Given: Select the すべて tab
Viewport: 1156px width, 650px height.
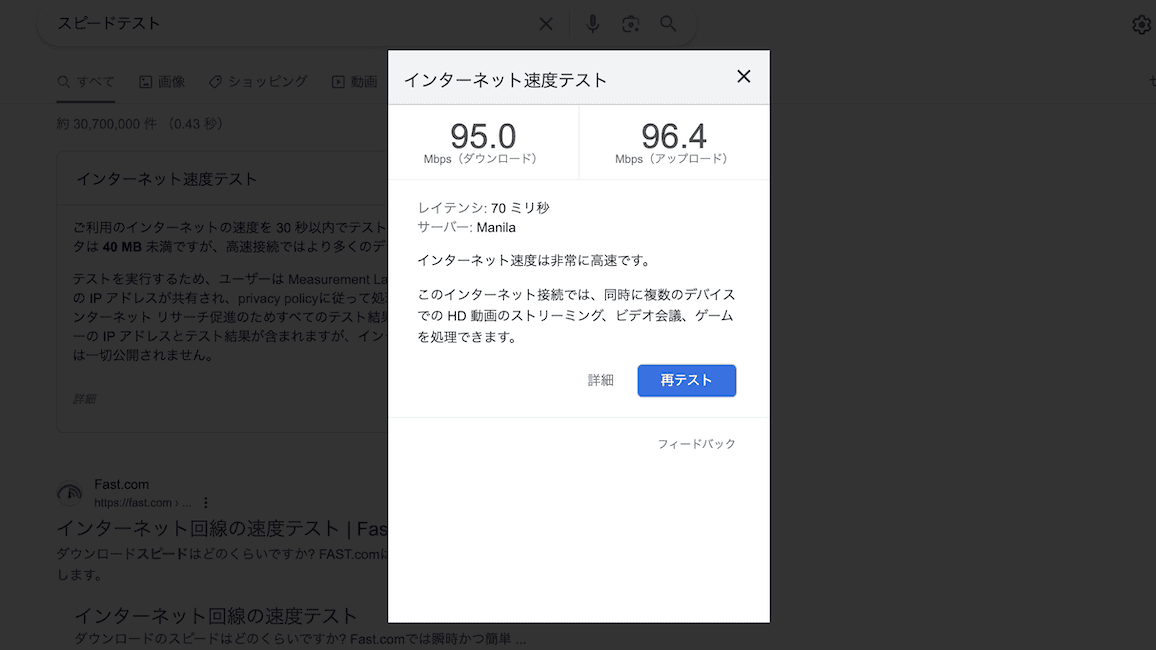Looking at the screenshot, I should coord(86,82).
